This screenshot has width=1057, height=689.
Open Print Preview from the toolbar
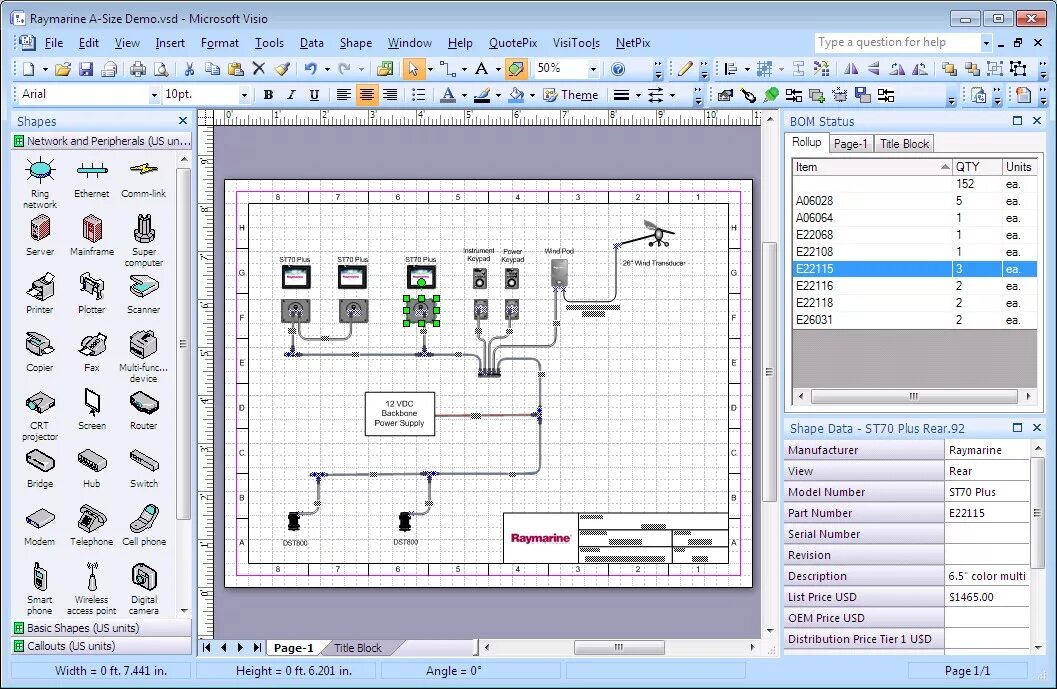tap(161, 69)
